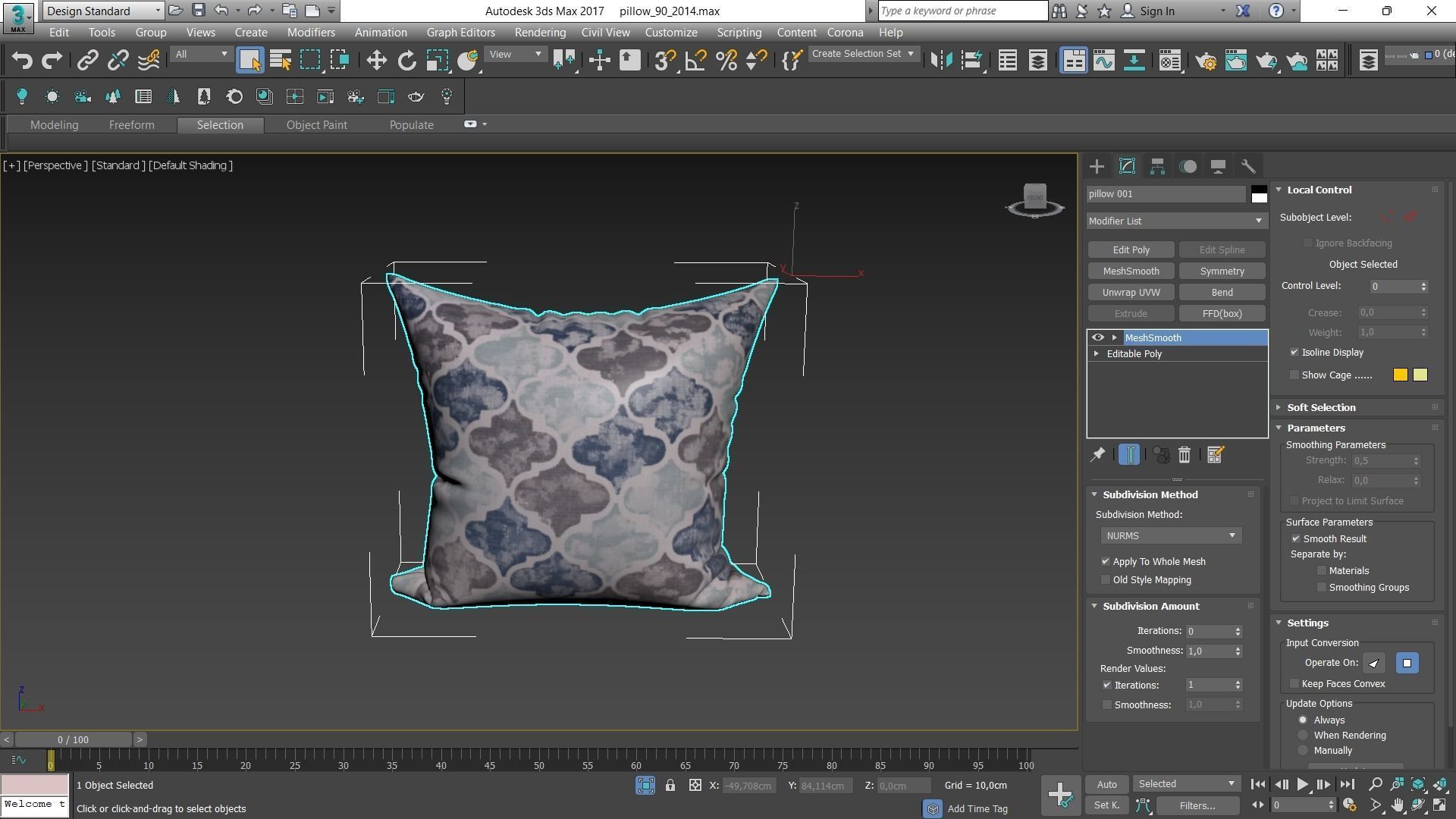Check the Smoothing Groups checkbox
The image size is (1456, 819).
click(1322, 588)
